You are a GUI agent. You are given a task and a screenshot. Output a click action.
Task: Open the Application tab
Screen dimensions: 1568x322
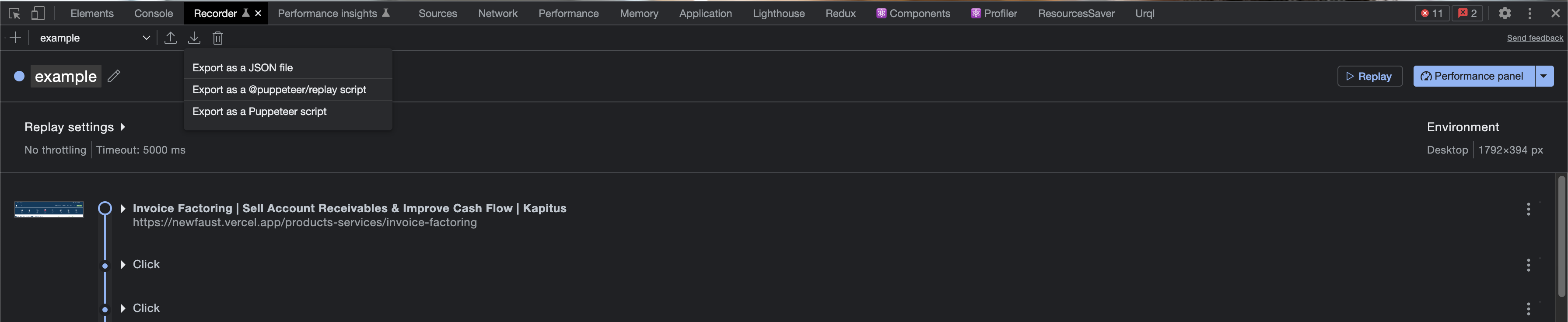pos(706,13)
